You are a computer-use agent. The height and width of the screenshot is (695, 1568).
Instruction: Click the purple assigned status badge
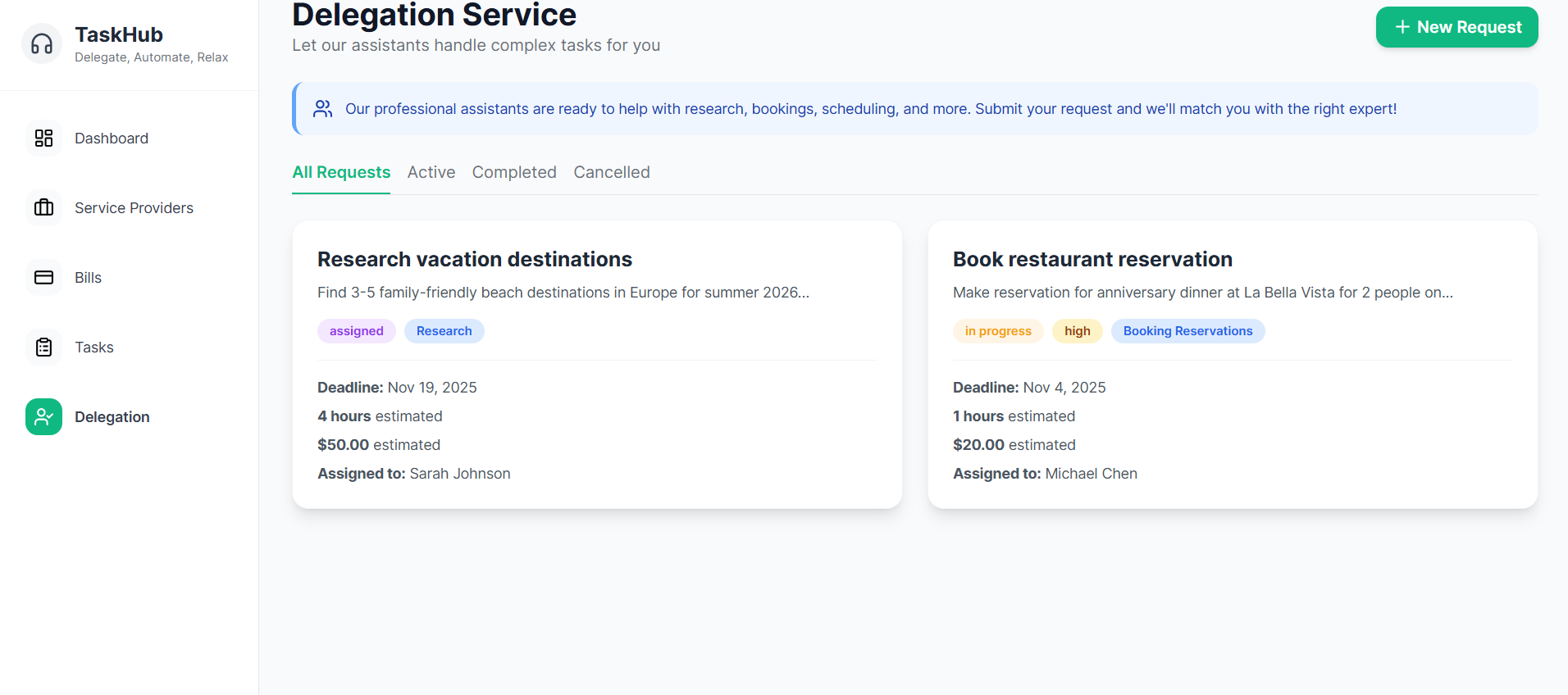pyautogui.click(x=357, y=331)
